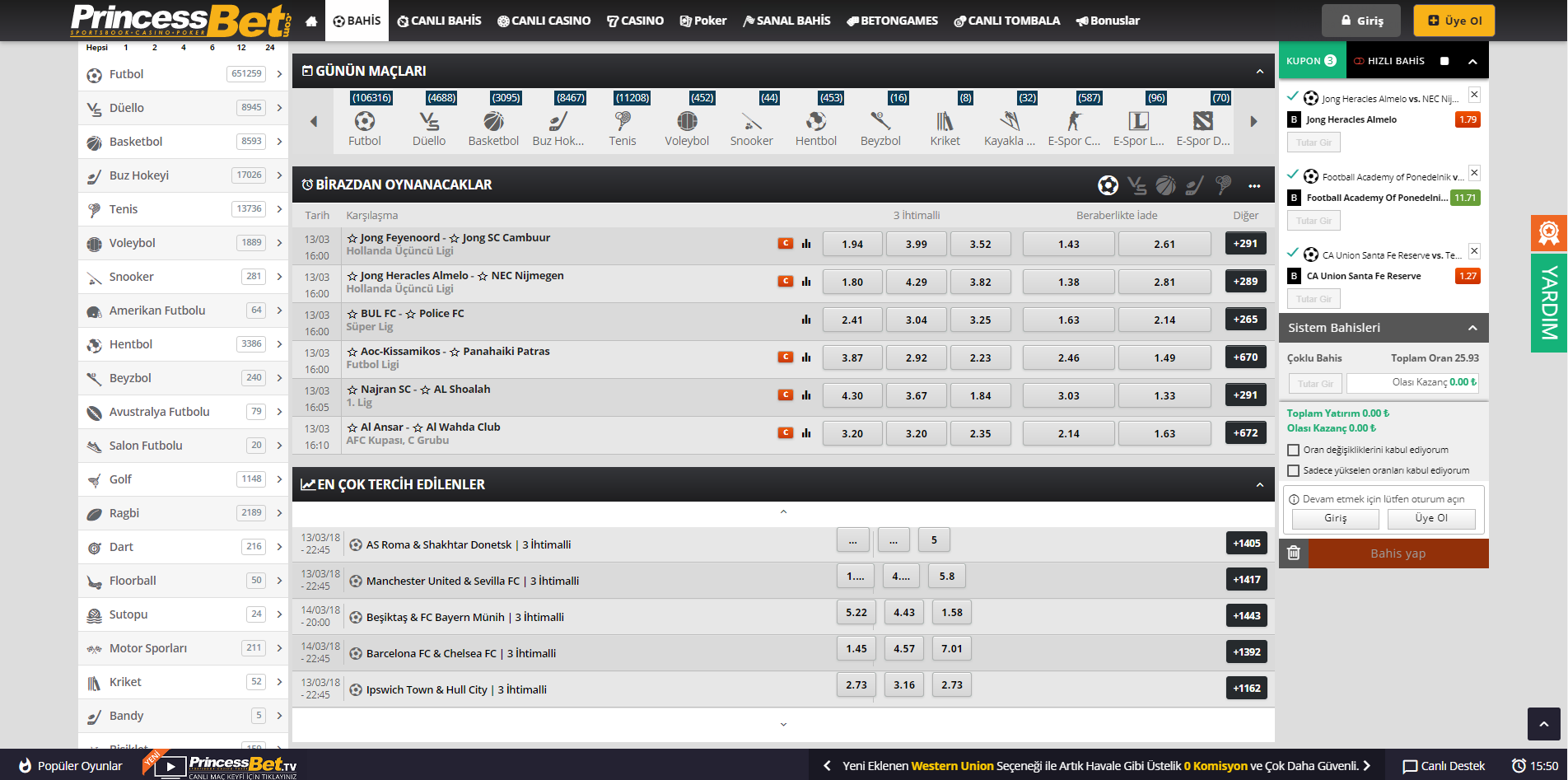Click the Üye Ol button in header
Viewport: 1568px width, 780px height.
pyautogui.click(x=1454, y=21)
